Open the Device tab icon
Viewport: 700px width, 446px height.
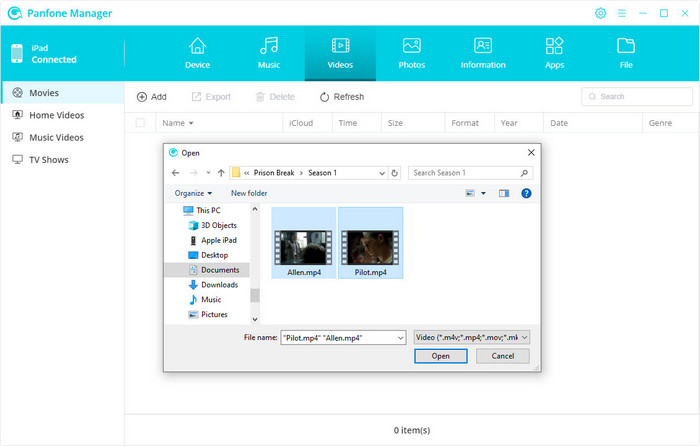[x=197, y=53]
